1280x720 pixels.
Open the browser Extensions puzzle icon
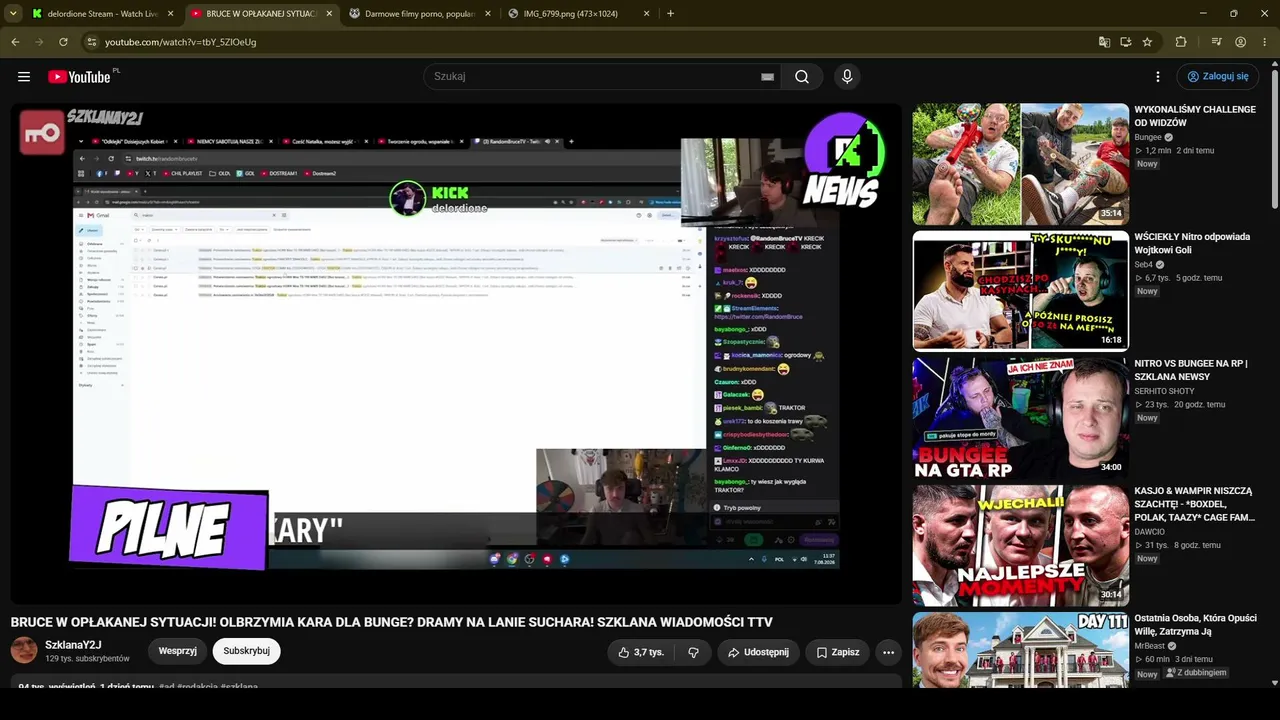(1181, 42)
